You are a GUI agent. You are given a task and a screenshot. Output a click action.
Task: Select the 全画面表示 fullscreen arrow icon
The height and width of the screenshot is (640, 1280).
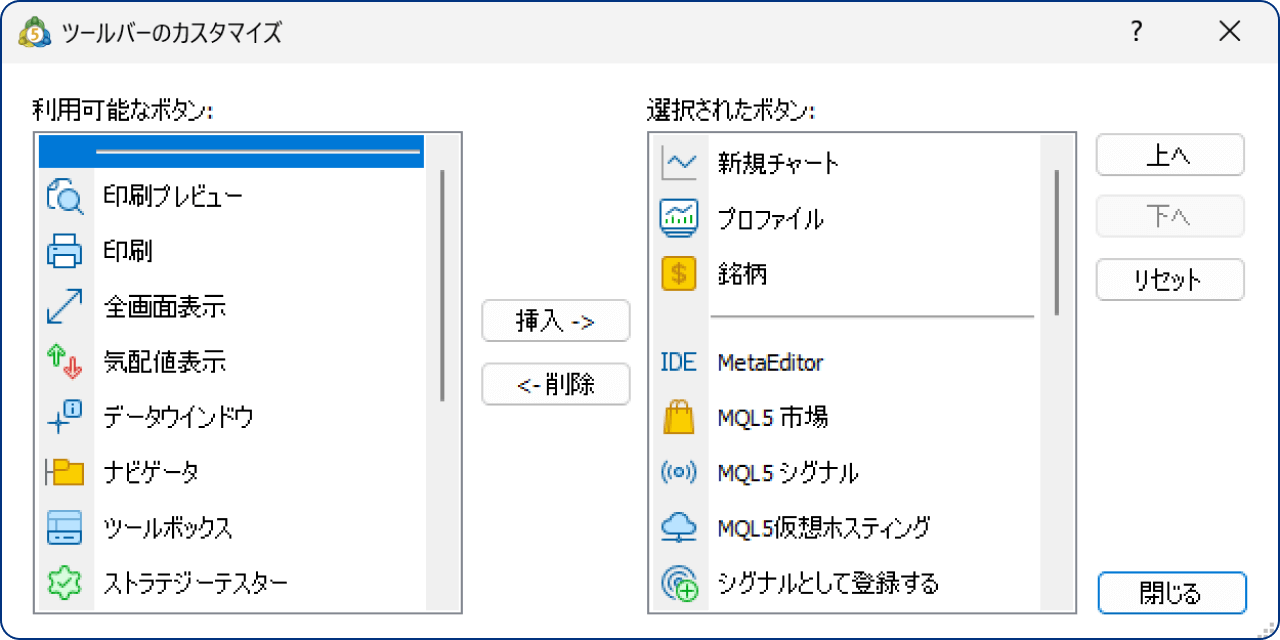pos(64,307)
